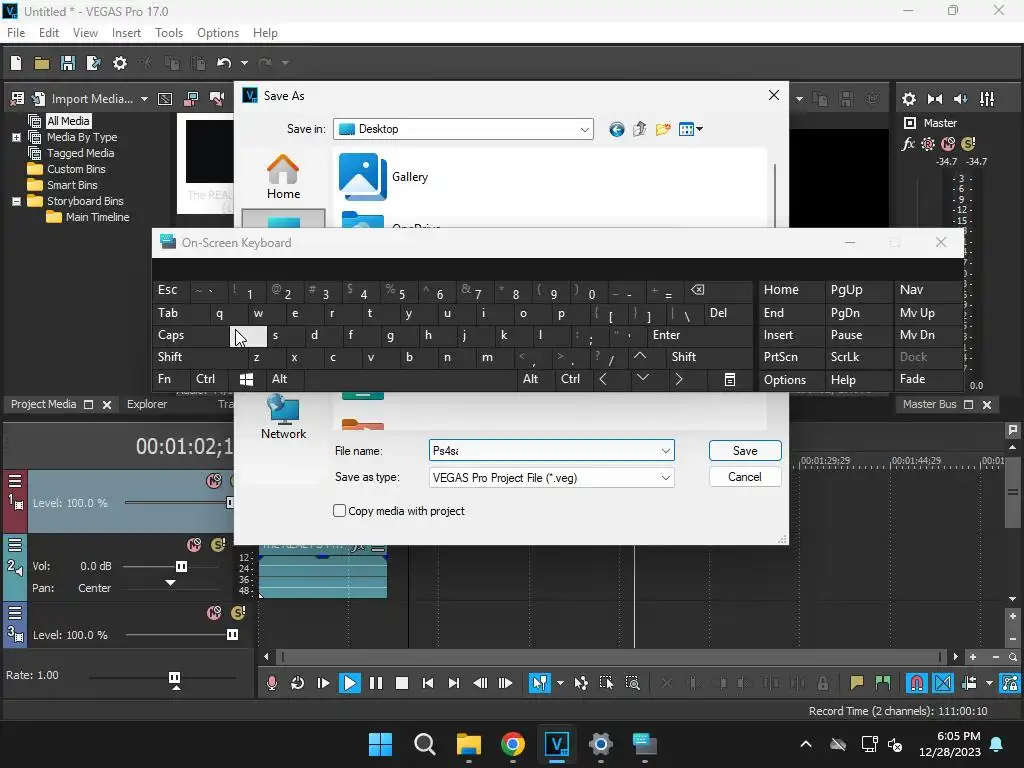Click the Rate slider handle
The height and width of the screenshot is (768, 1024).
coord(174,678)
